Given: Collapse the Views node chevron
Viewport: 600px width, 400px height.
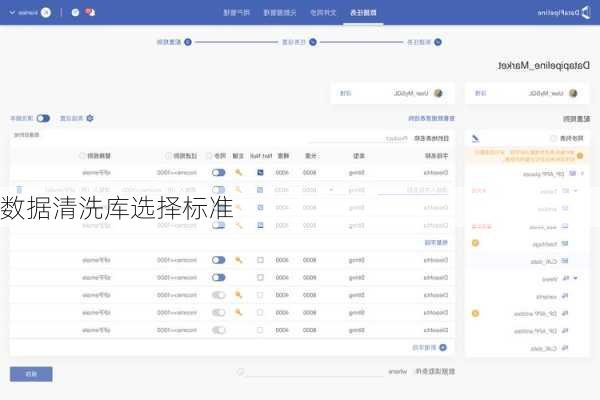Looking at the screenshot, I should point(576,278).
